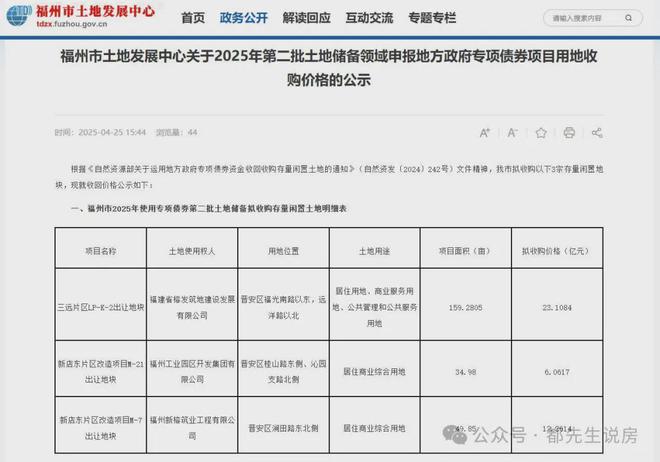660x462 pixels.
Task: Click the share icon
Action: pos(597,133)
